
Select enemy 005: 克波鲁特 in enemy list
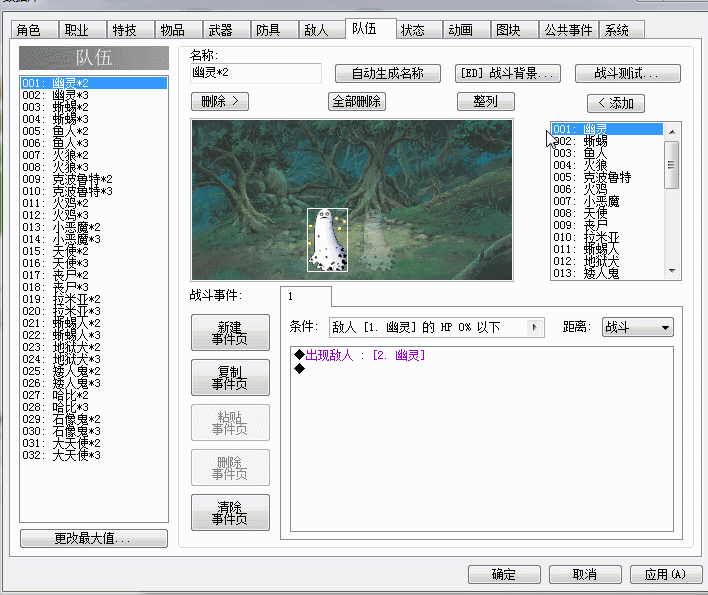(x=607, y=177)
